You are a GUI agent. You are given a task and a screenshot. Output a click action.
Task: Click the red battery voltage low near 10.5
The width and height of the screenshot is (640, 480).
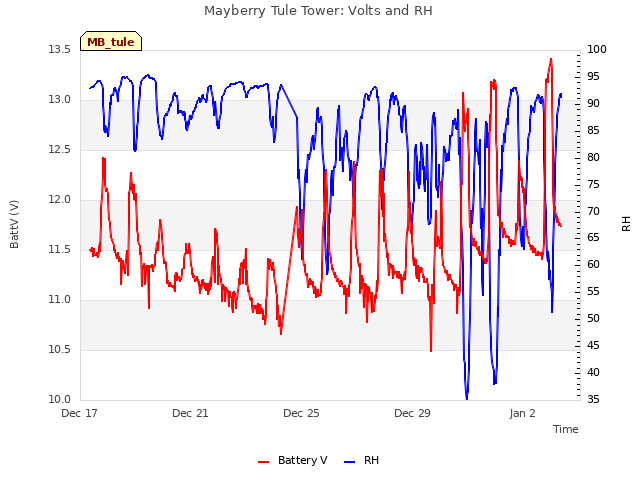pyautogui.click(x=431, y=350)
